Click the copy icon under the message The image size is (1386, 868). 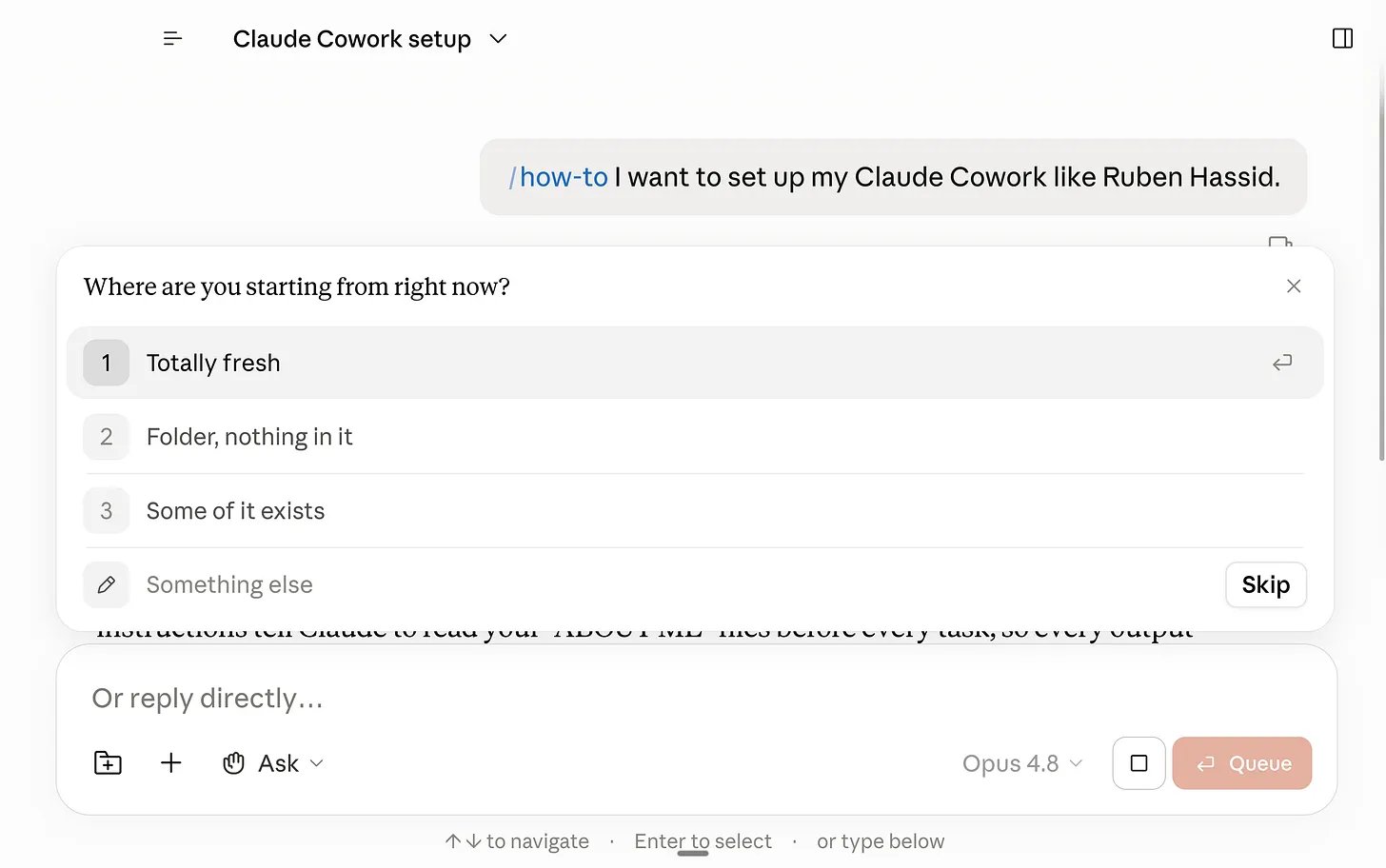pos(1280,242)
